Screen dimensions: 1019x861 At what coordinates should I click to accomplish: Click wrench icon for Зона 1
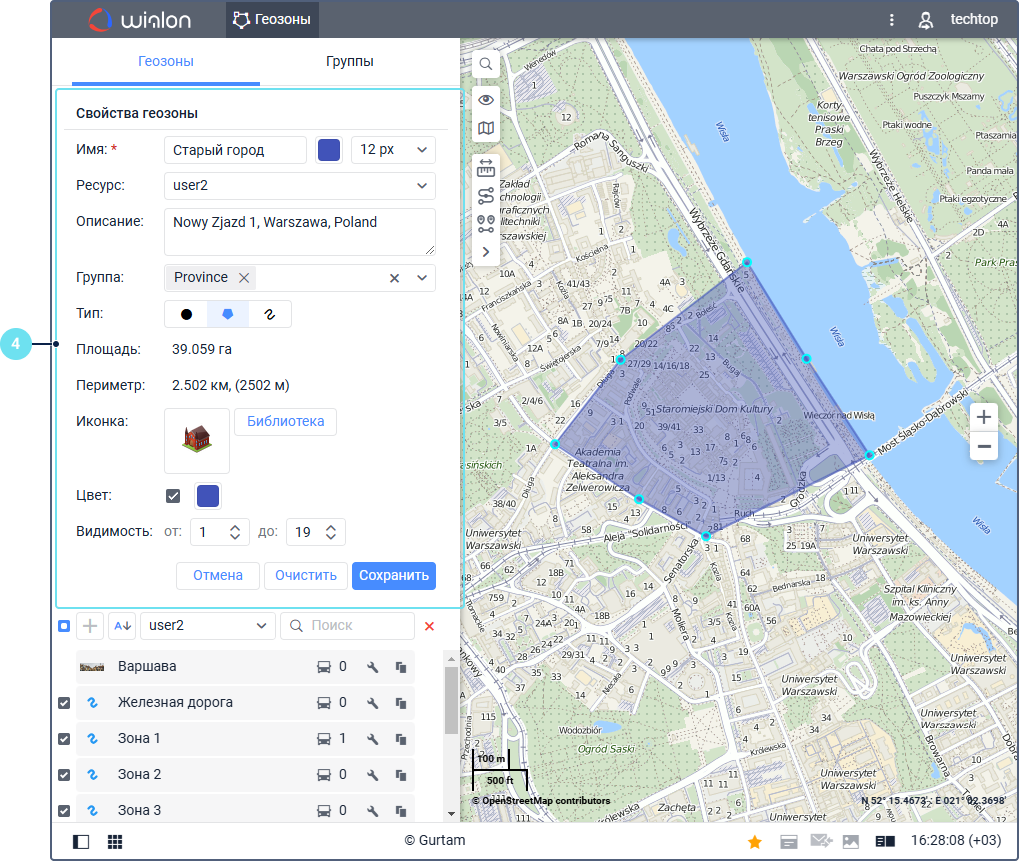tap(372, 739)
